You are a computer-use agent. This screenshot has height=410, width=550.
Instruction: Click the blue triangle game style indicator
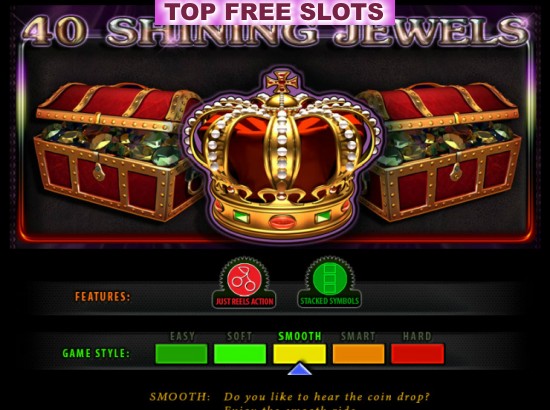click(x=299, y=369)
